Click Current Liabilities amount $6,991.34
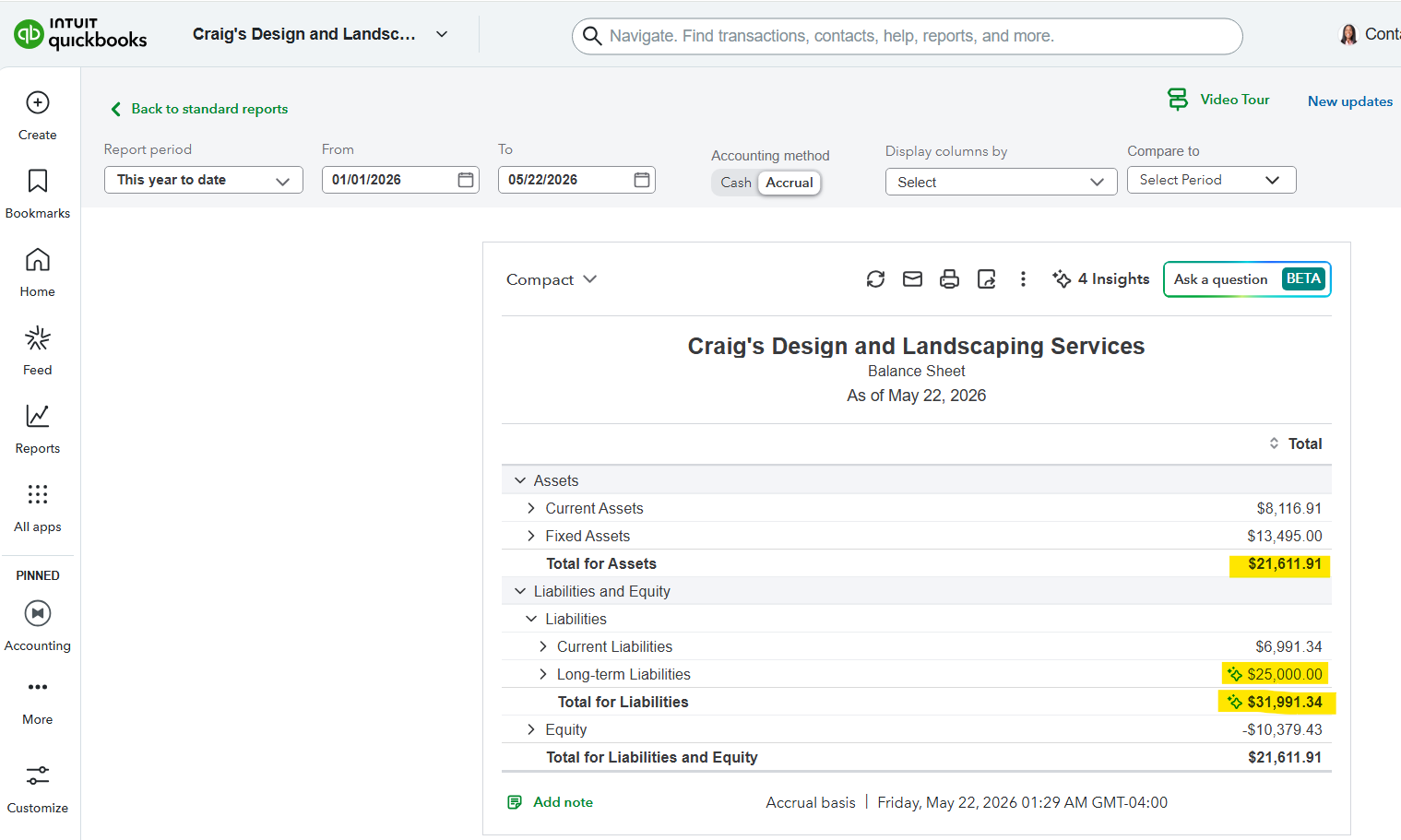This screenshot has width=1401, height=840. 1288,646
